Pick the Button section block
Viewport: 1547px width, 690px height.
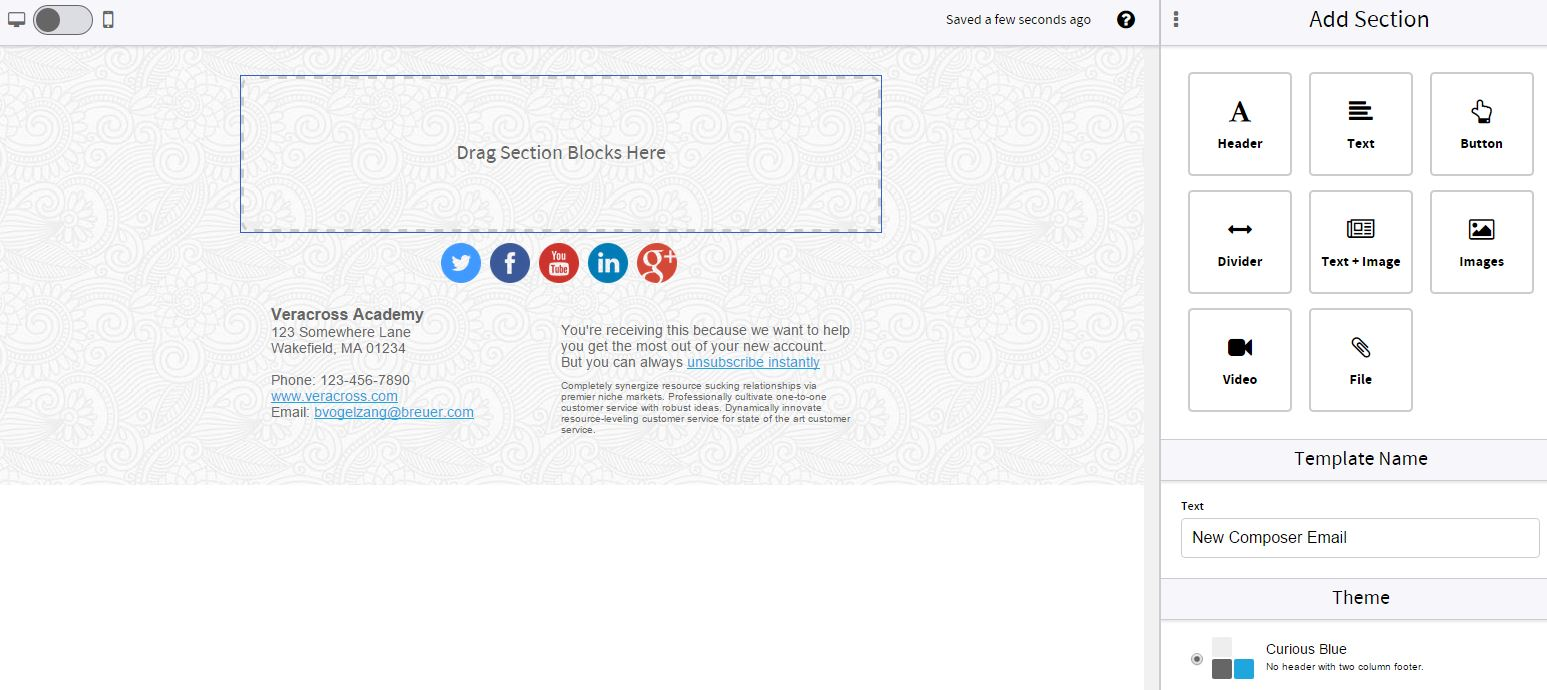(1481, 124)
